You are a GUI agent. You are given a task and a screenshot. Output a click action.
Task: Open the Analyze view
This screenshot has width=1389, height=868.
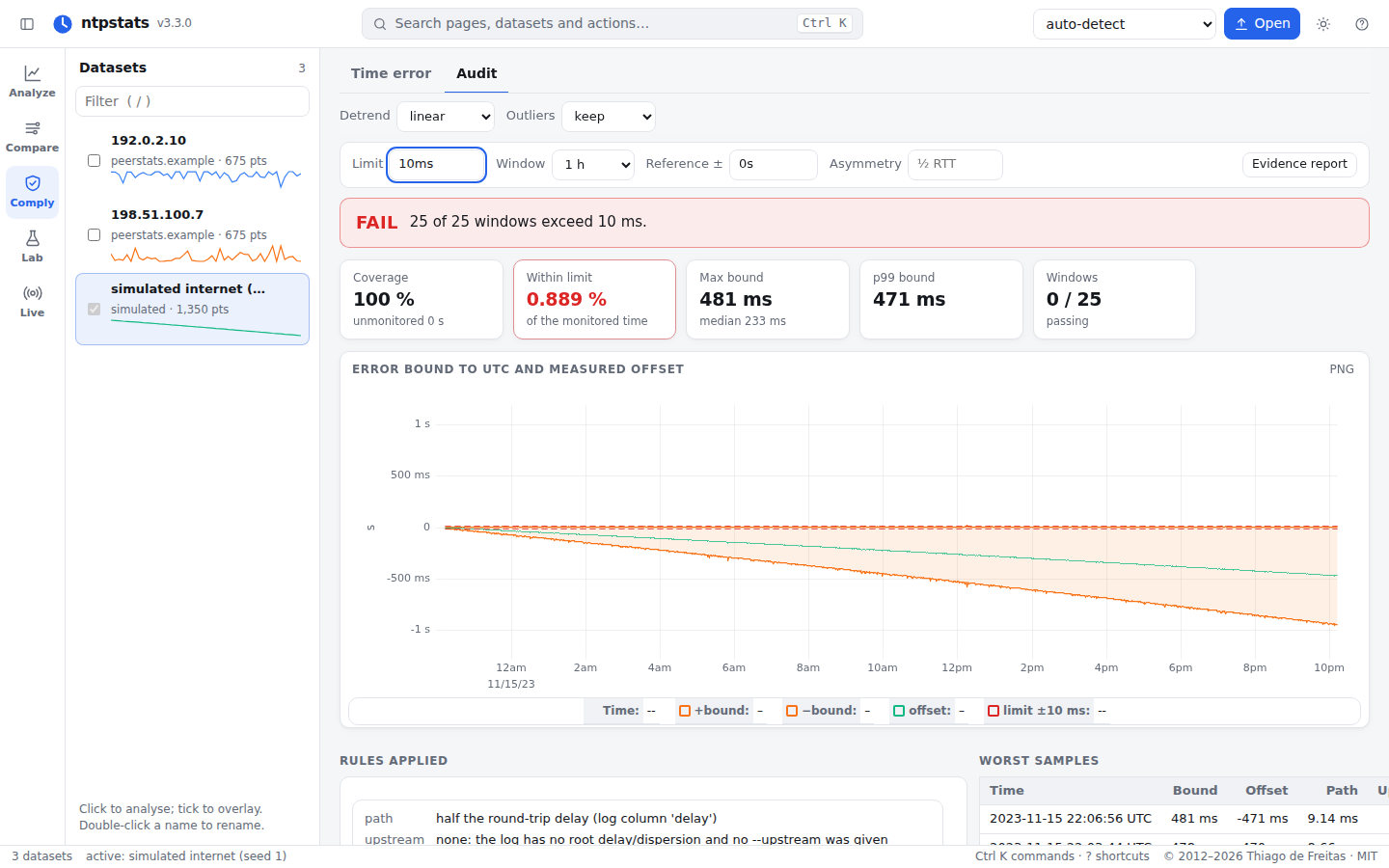32,81
